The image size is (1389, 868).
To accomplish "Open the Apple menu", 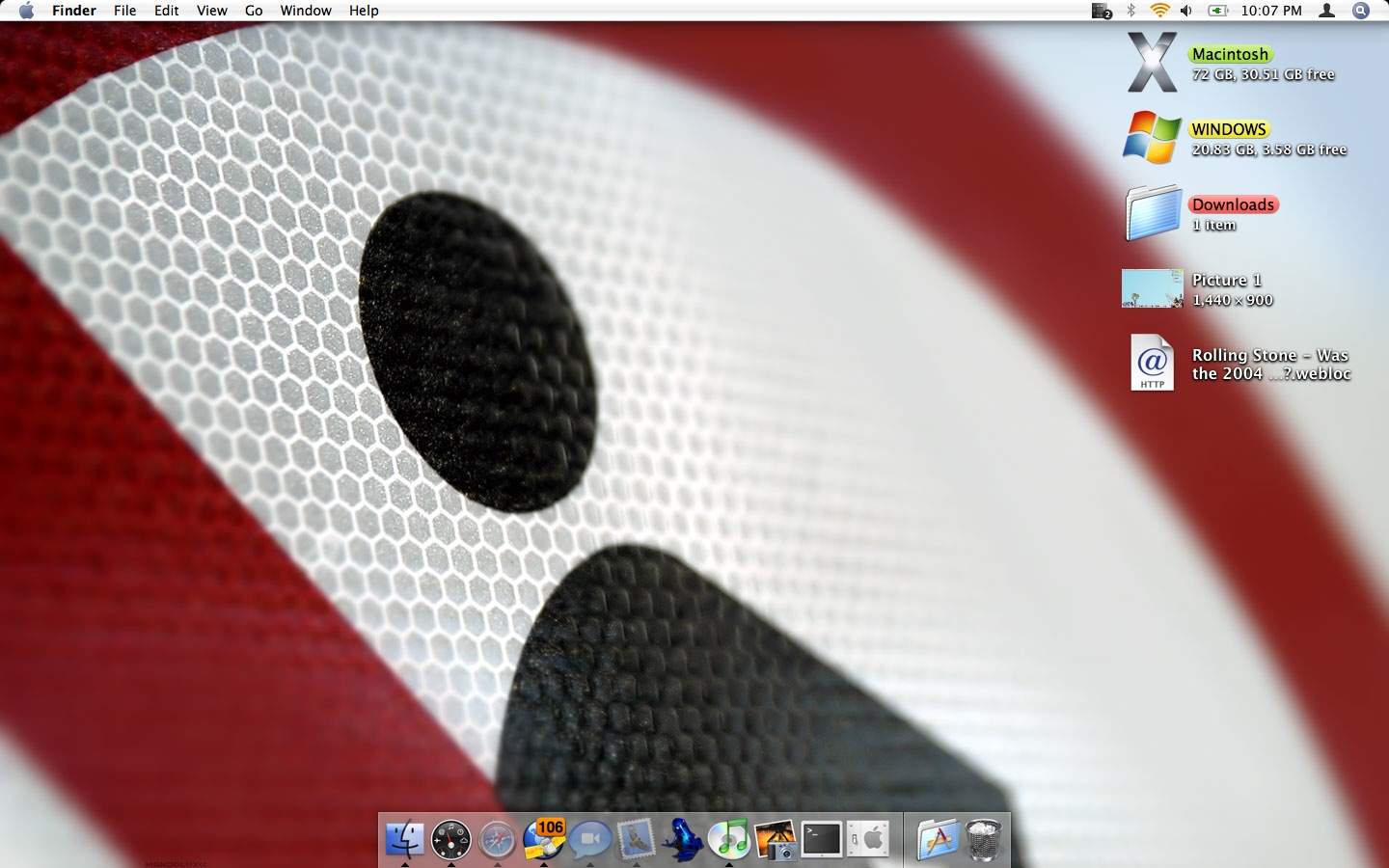I will (26, 11).
